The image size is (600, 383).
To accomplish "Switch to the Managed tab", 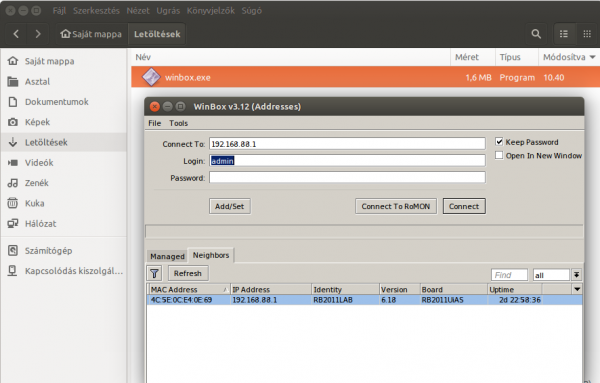I will [167, 256].
